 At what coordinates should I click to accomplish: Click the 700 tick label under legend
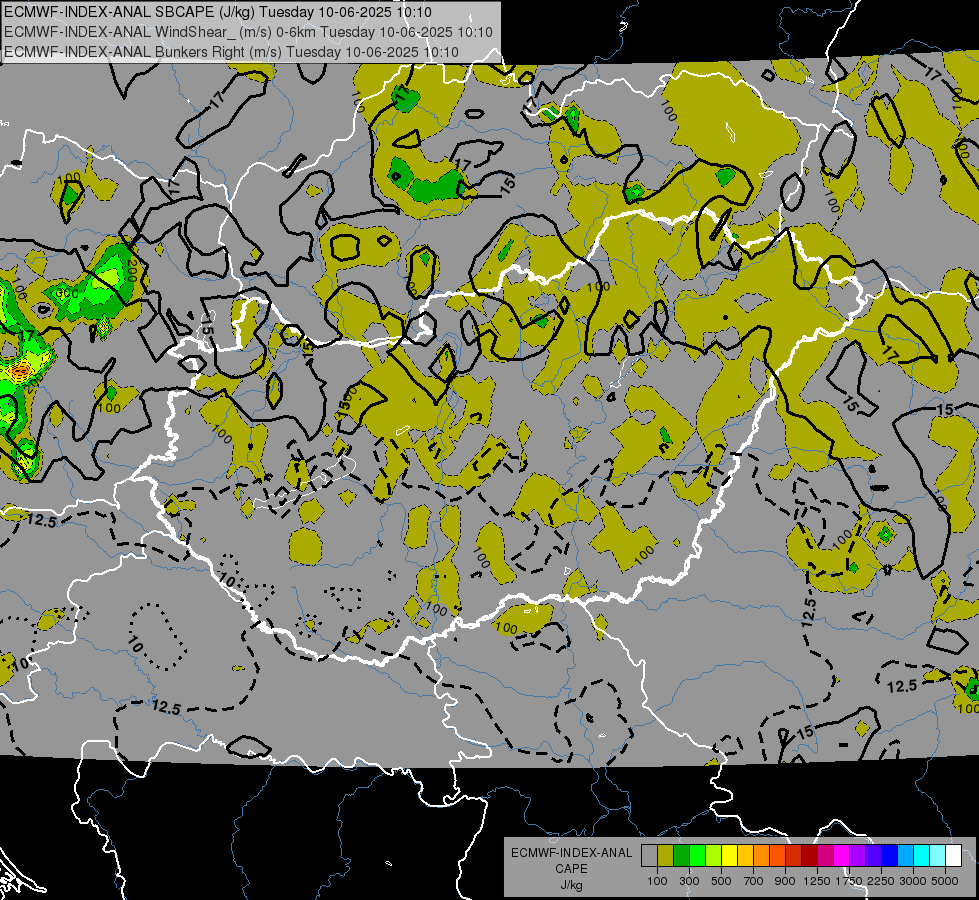[753, 881]
